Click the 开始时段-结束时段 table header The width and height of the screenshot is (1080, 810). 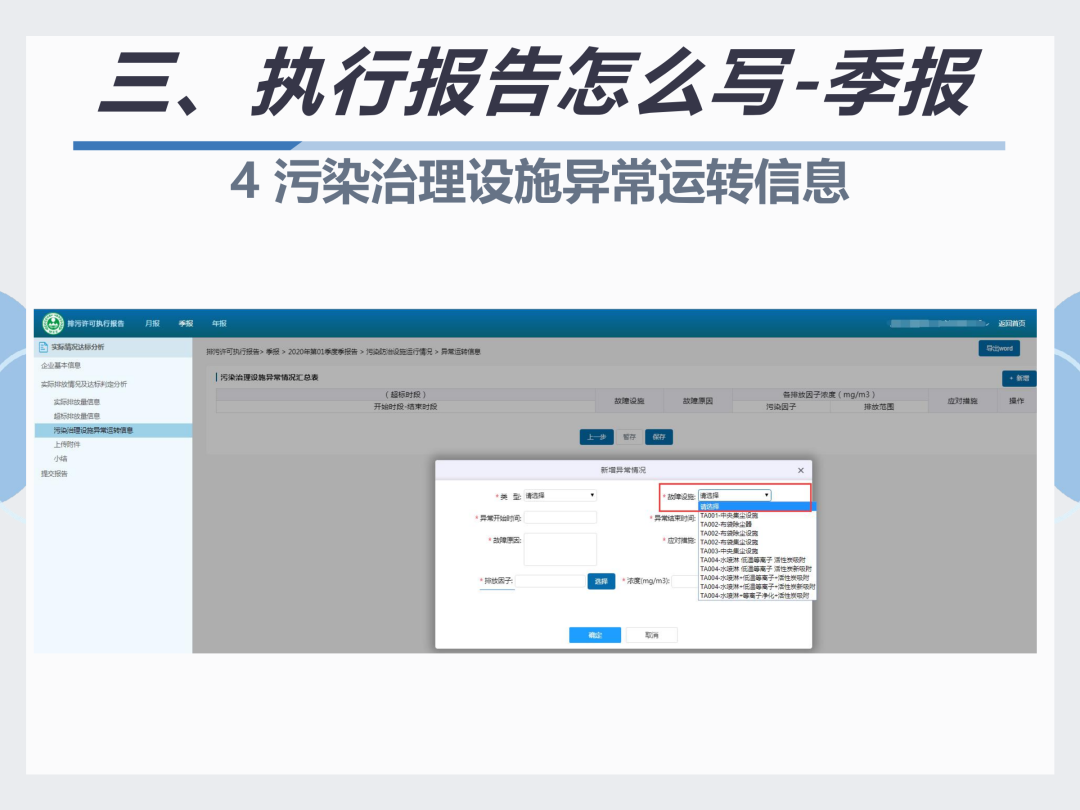pyautogui.click(x=405, y=407)
